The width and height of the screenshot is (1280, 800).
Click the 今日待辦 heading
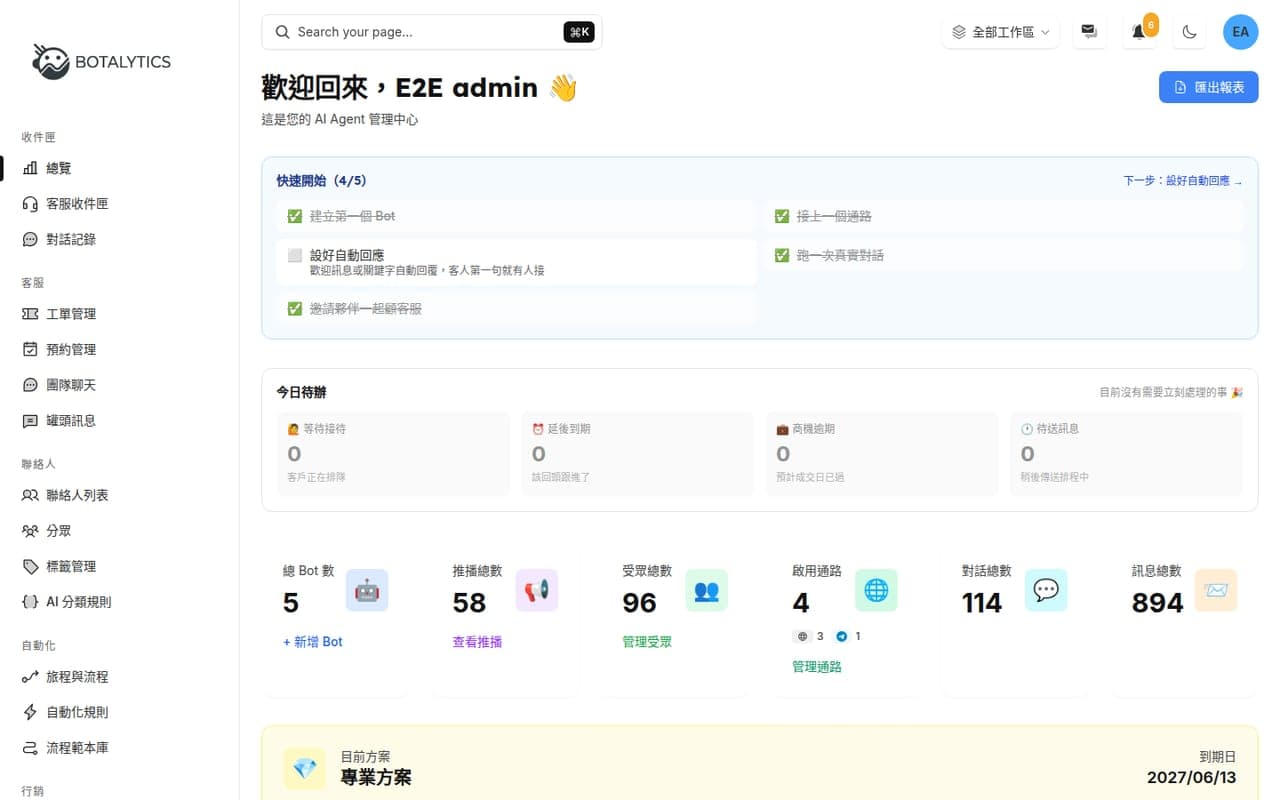tap(301, 392)
